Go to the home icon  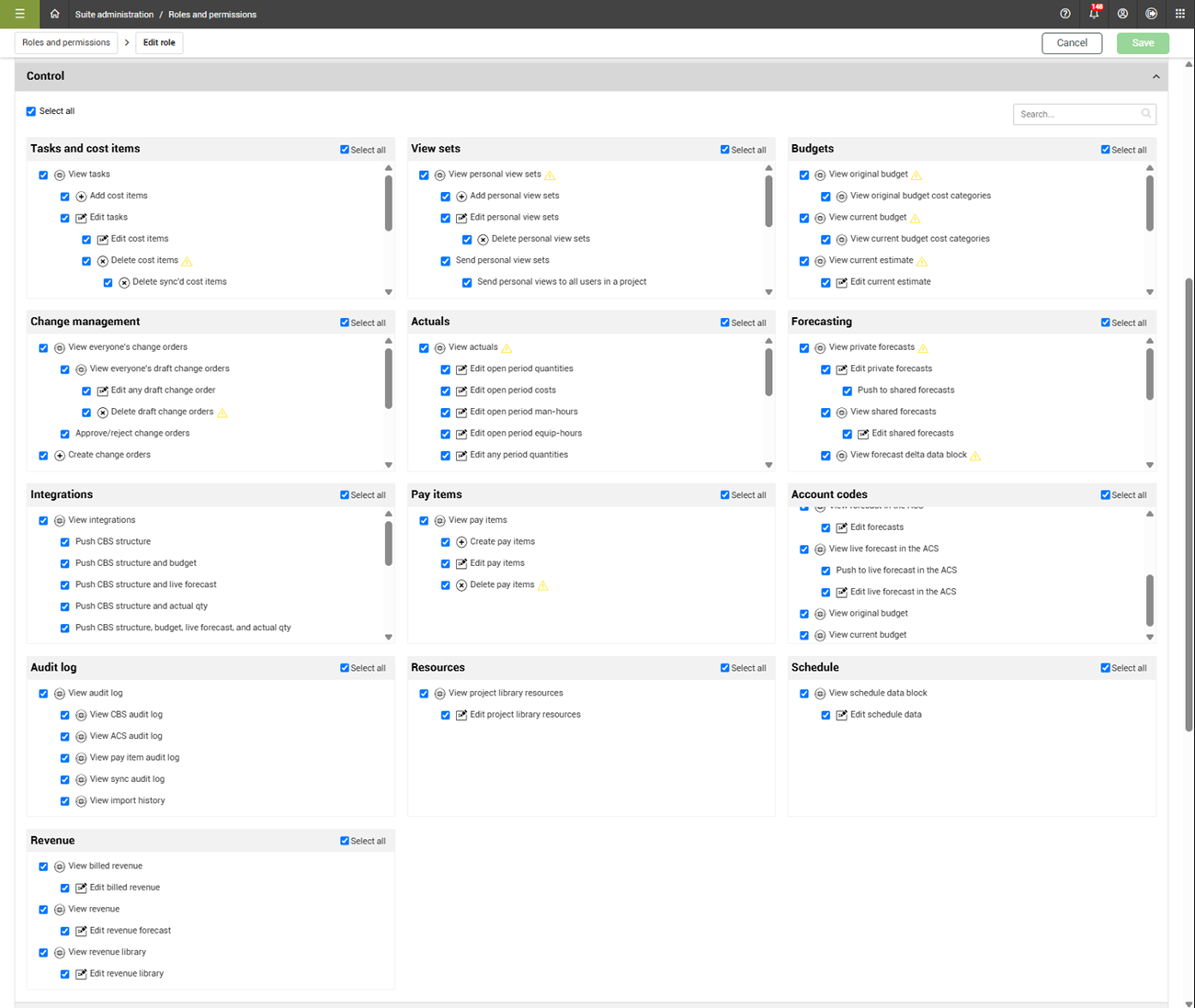pyautogui.click(x=54, y=14)
